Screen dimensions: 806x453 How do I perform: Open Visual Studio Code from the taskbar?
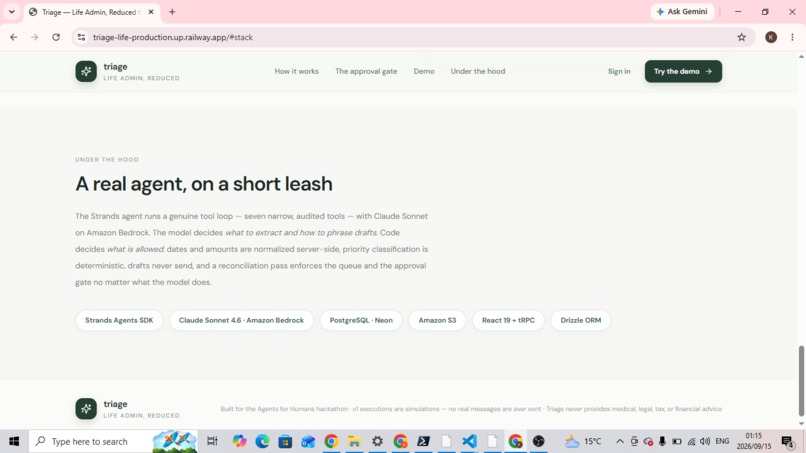pos(469,441)
